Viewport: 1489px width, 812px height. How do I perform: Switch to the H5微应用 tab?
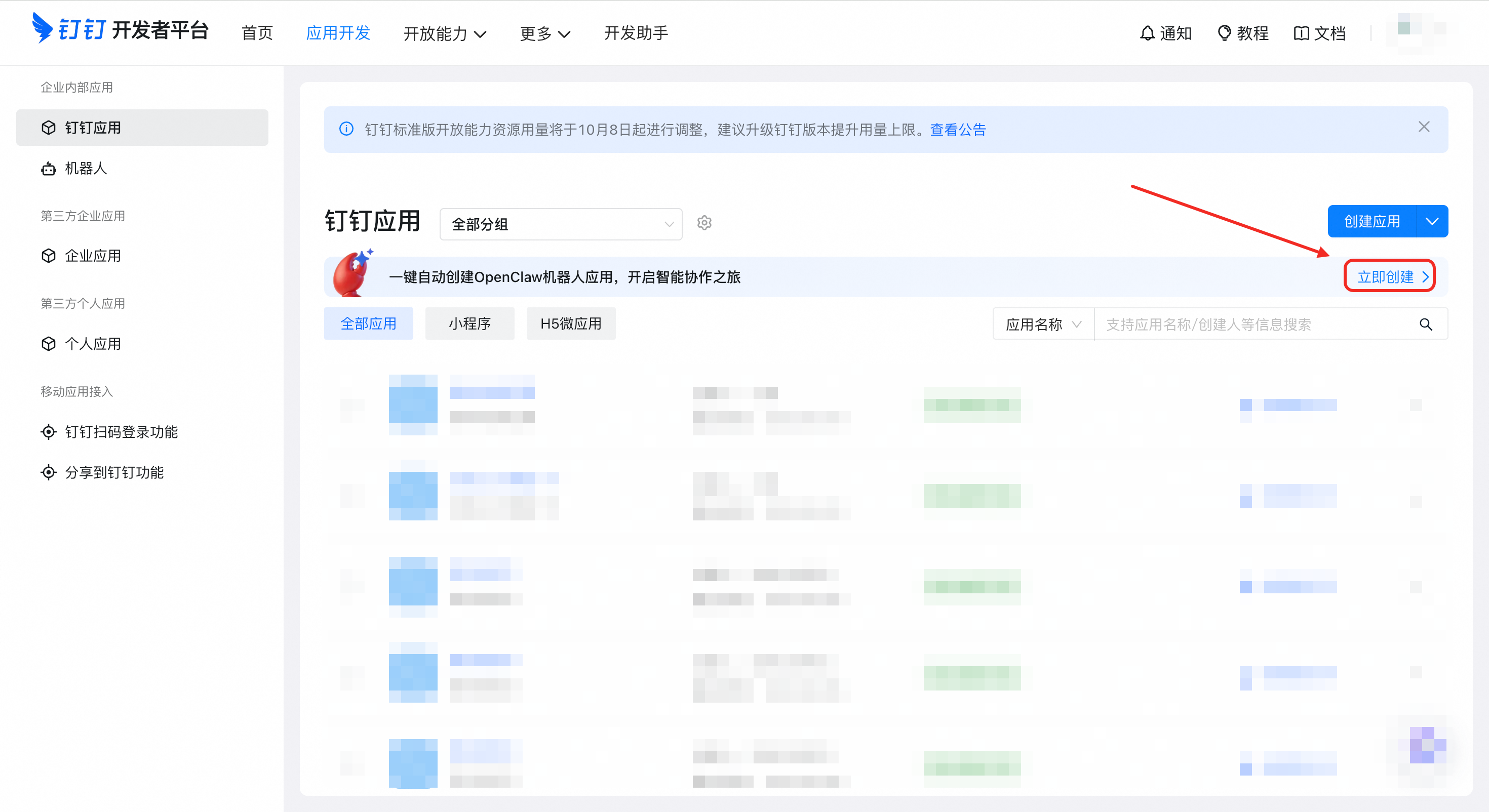(x=571, y=323)
